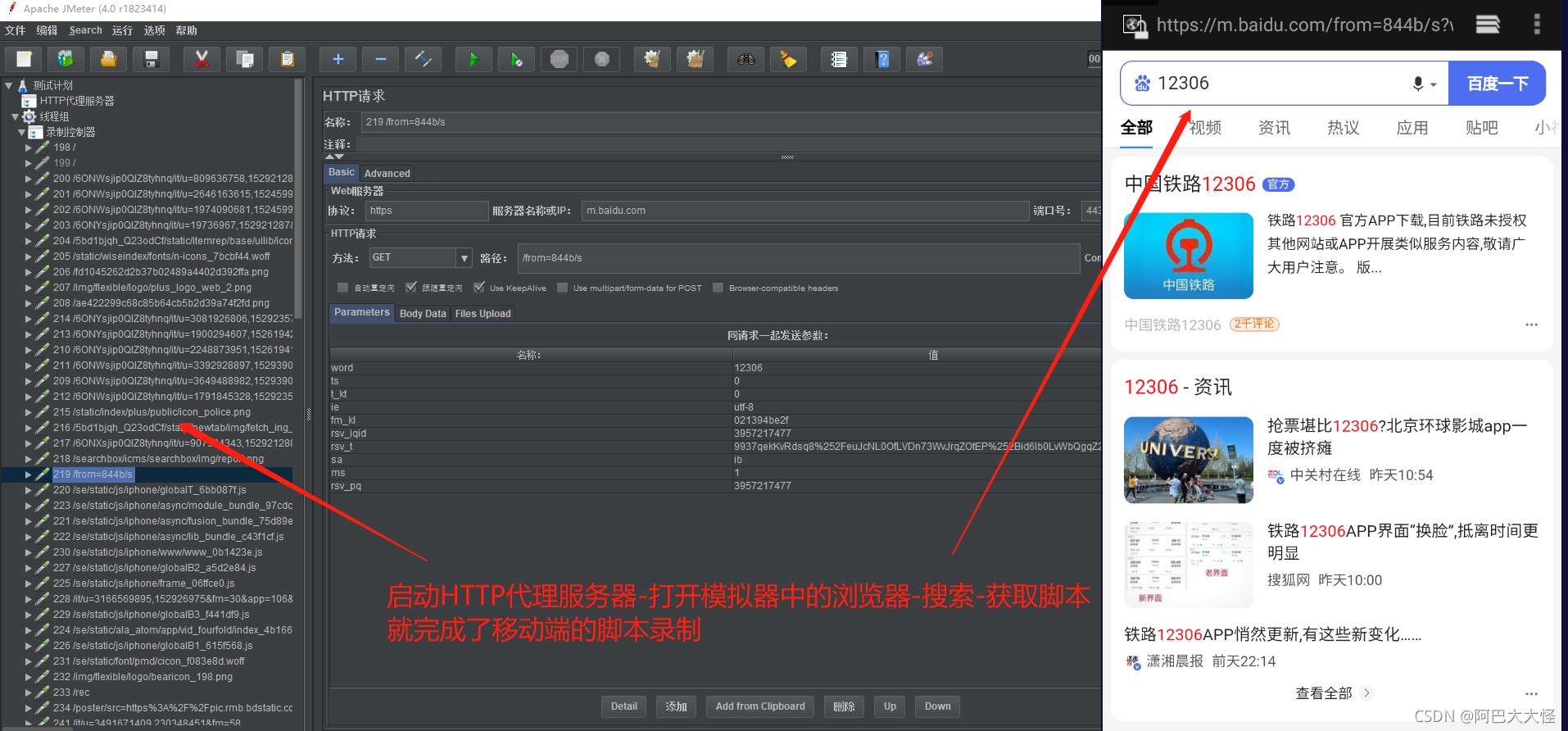The height and width of the screenshot is (731, 1568).
Task: Enable Browser-compatible headers checkbox
Action: click(718, 288)
